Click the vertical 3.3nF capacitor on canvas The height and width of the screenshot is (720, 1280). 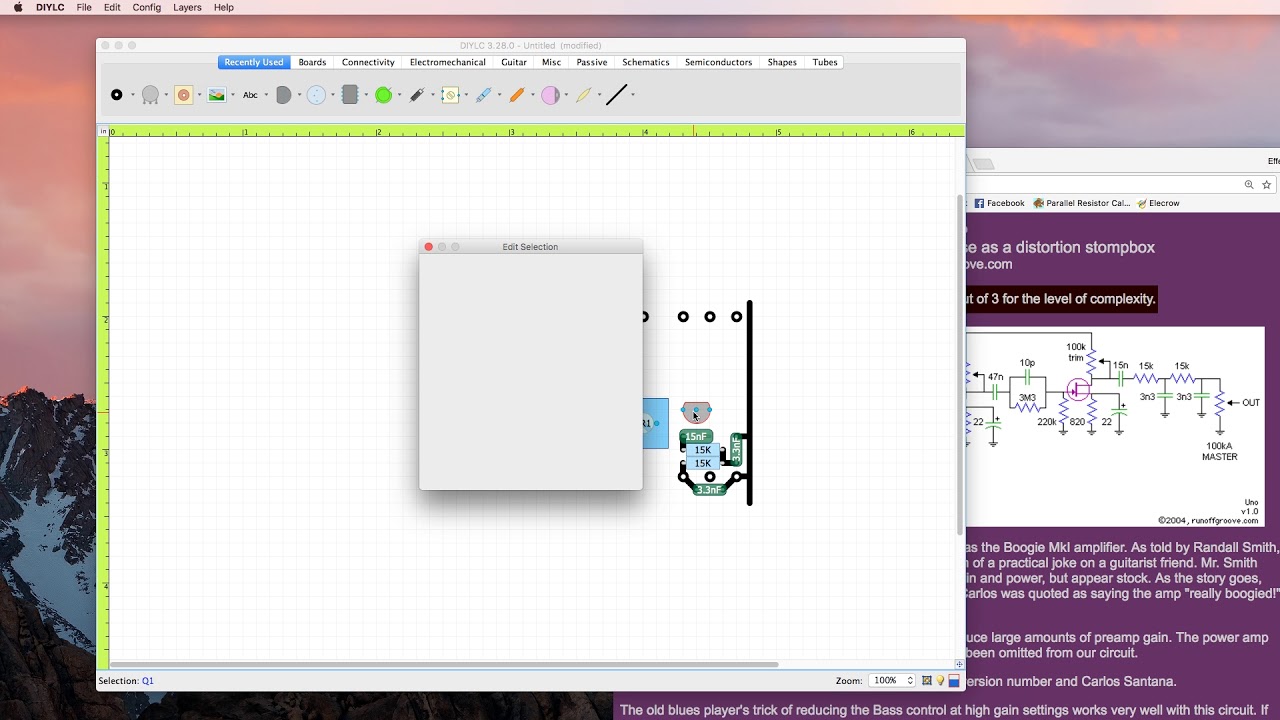coord(737,450)
